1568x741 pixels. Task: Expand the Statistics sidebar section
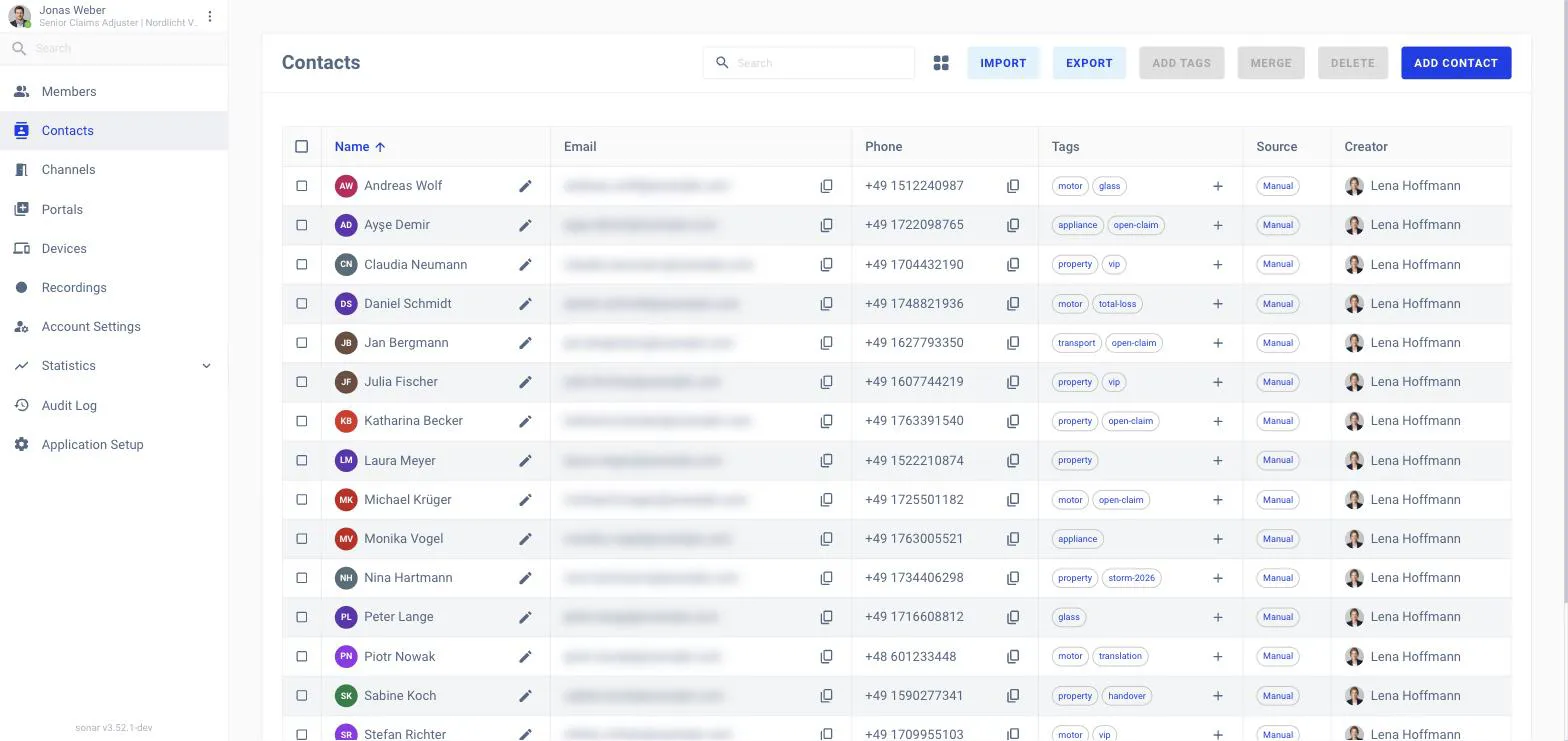click(114, 366)
